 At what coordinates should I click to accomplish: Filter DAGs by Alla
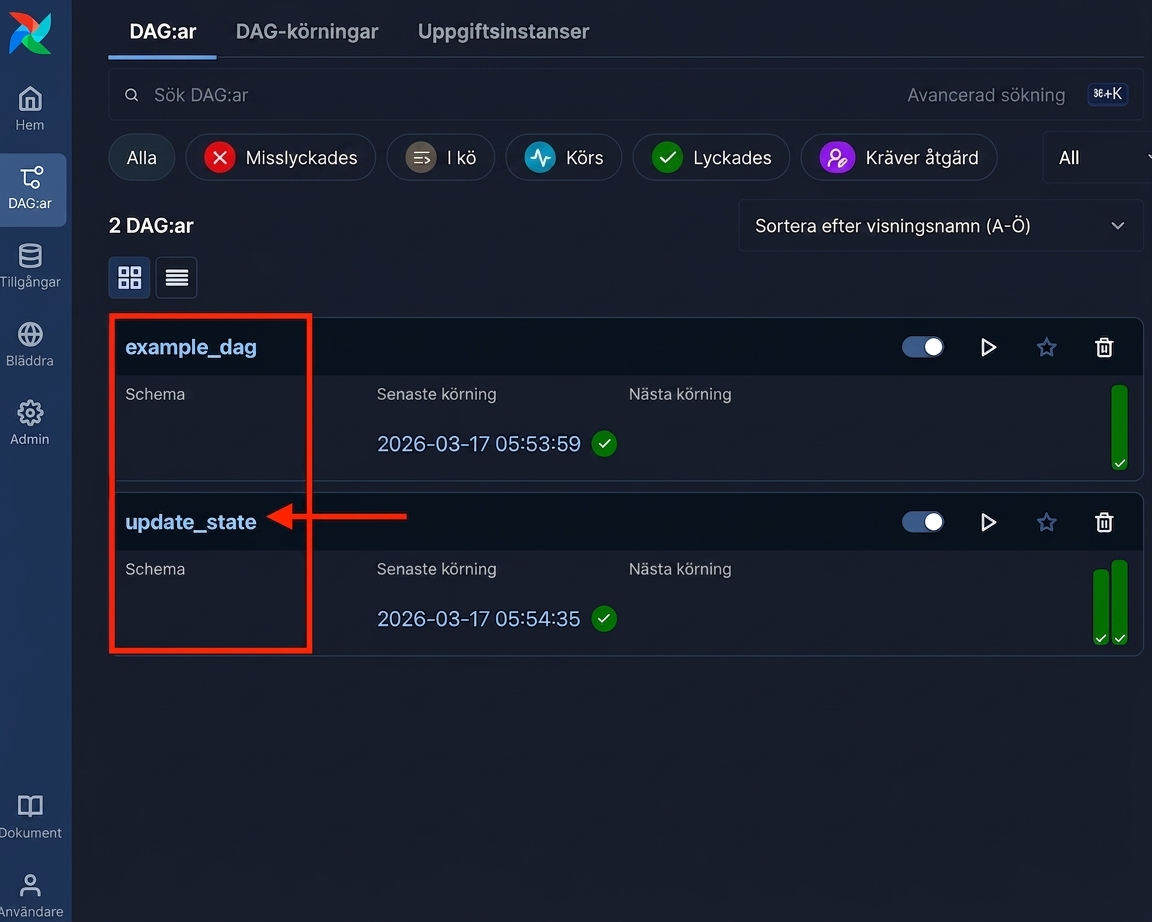(x=141, y=157)
